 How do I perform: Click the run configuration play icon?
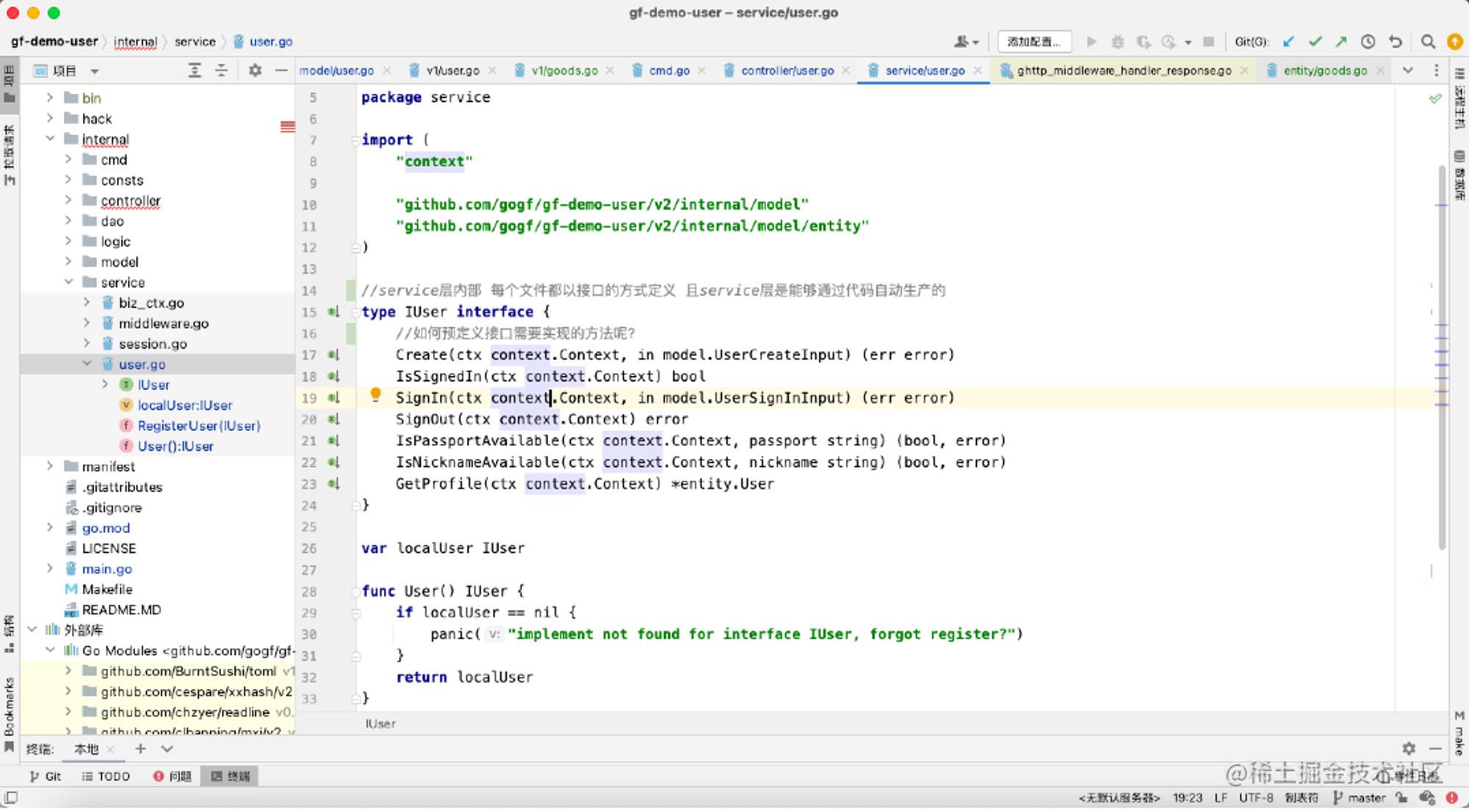click(x=1091, y=42)
